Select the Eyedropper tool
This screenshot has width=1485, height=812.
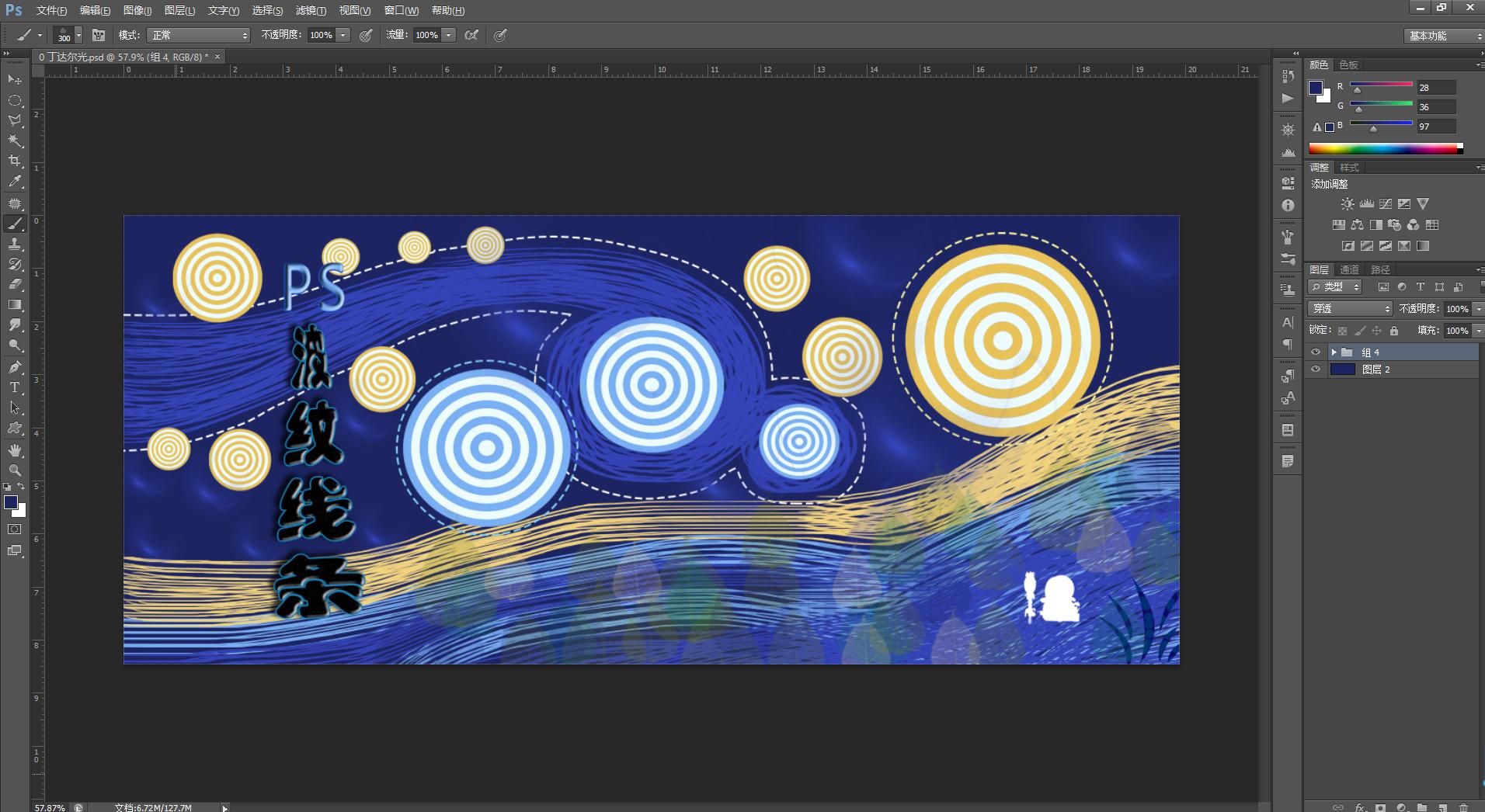coord(13,180)
